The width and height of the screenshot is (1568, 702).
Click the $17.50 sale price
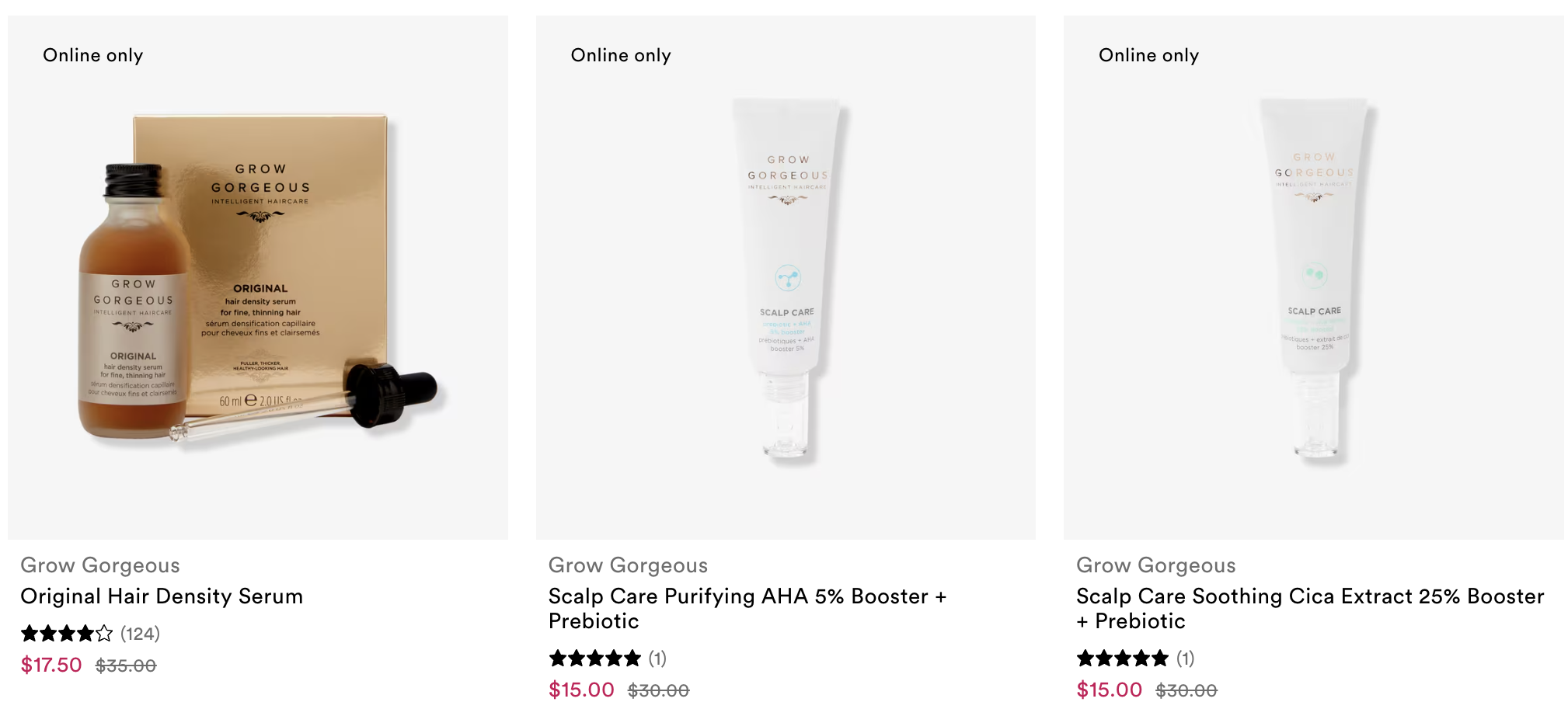[x=51, y=666]
